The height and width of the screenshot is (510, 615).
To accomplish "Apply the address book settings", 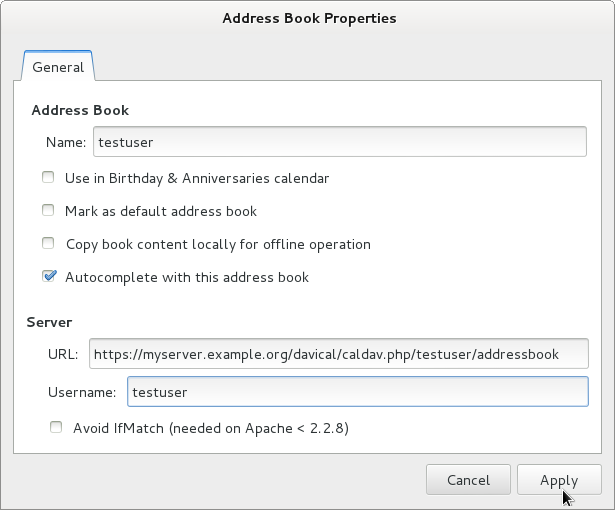I will [559, 479].
